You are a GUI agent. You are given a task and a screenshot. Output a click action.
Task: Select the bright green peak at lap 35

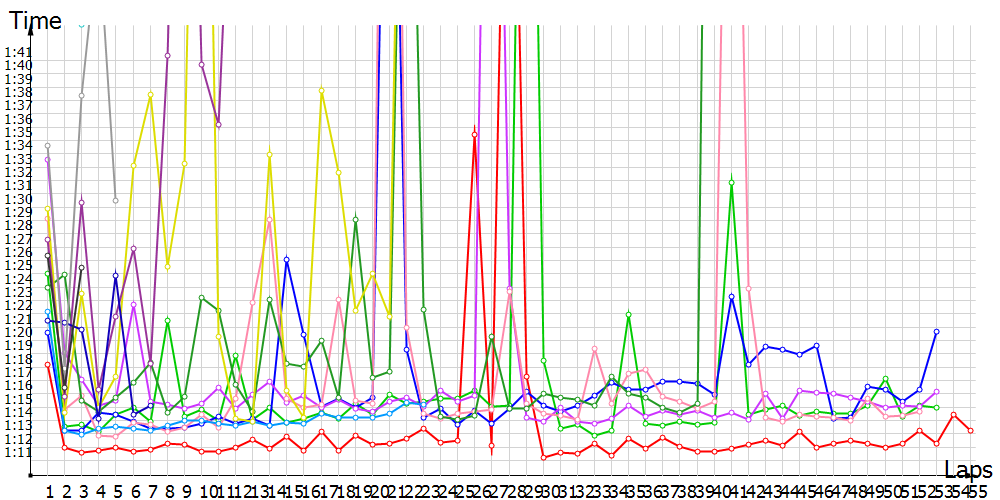coord(629,314)
